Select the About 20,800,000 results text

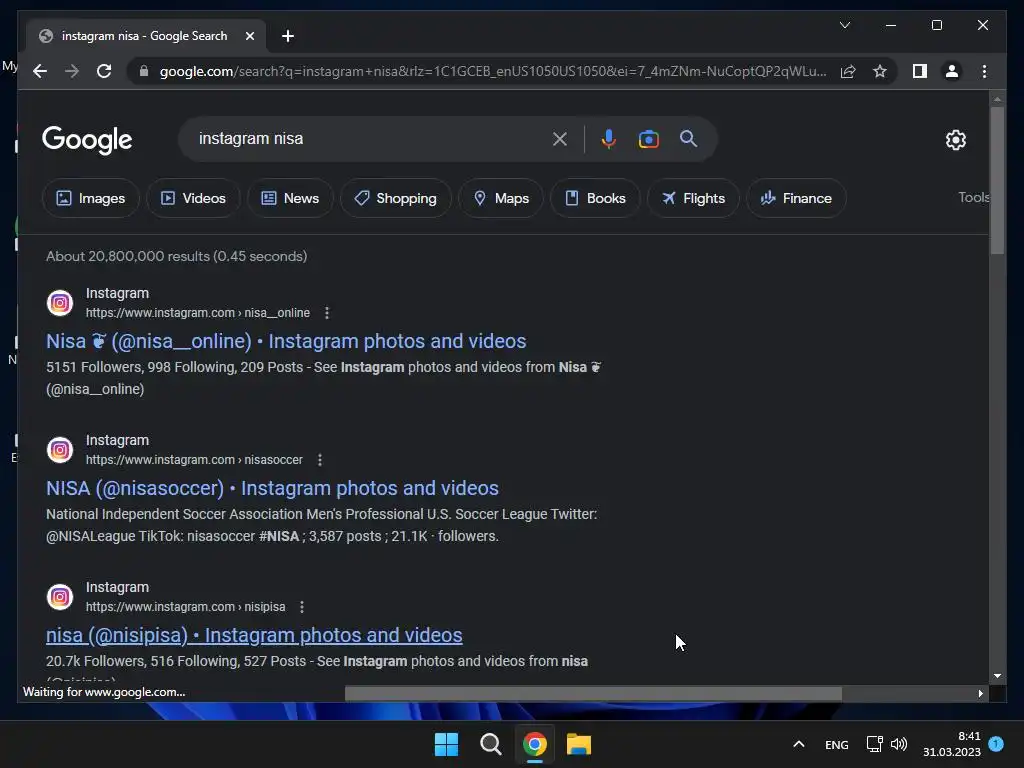point(176,256)
